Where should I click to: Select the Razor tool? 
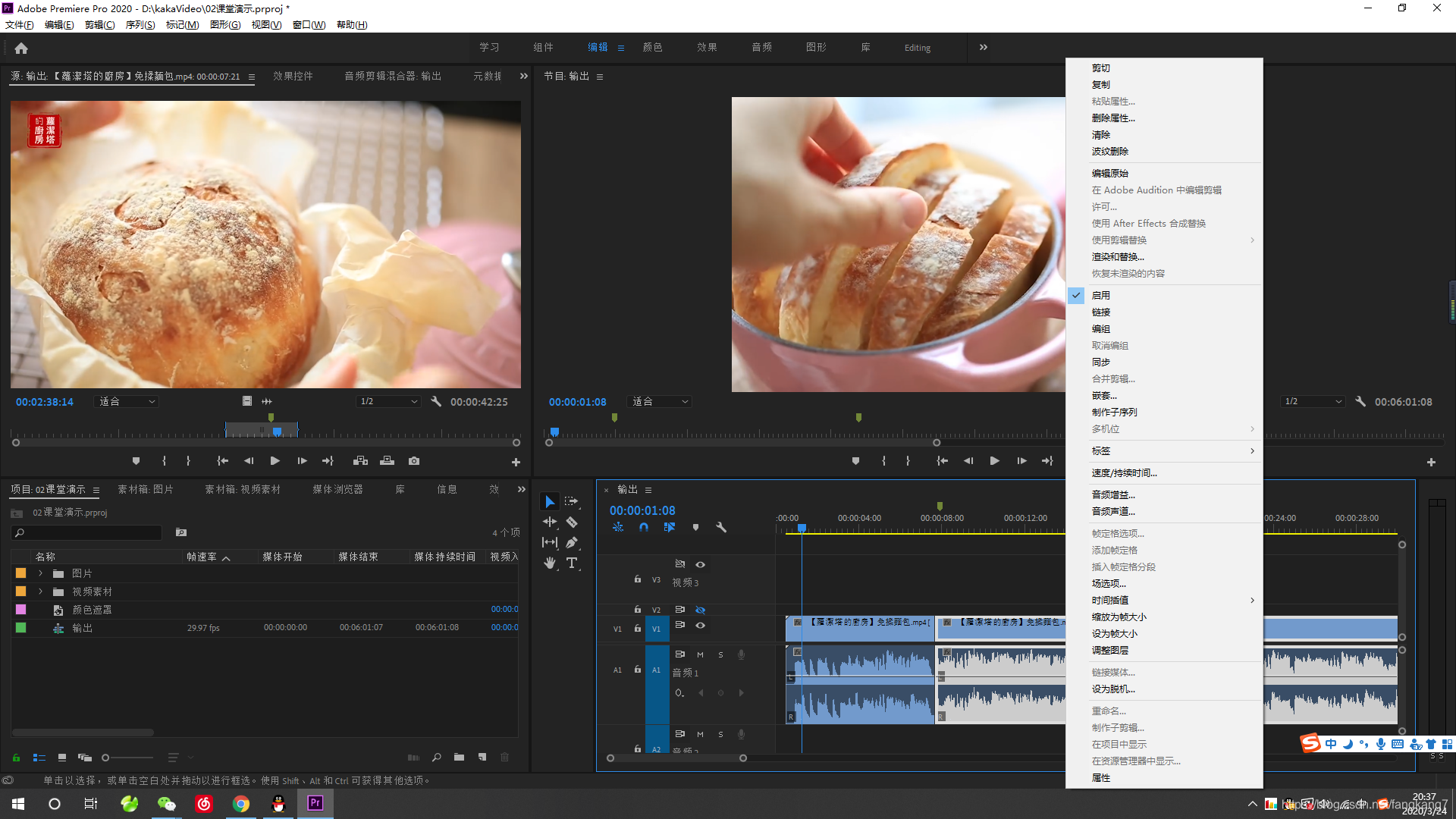pyautogui.click(x=572, y=522)
